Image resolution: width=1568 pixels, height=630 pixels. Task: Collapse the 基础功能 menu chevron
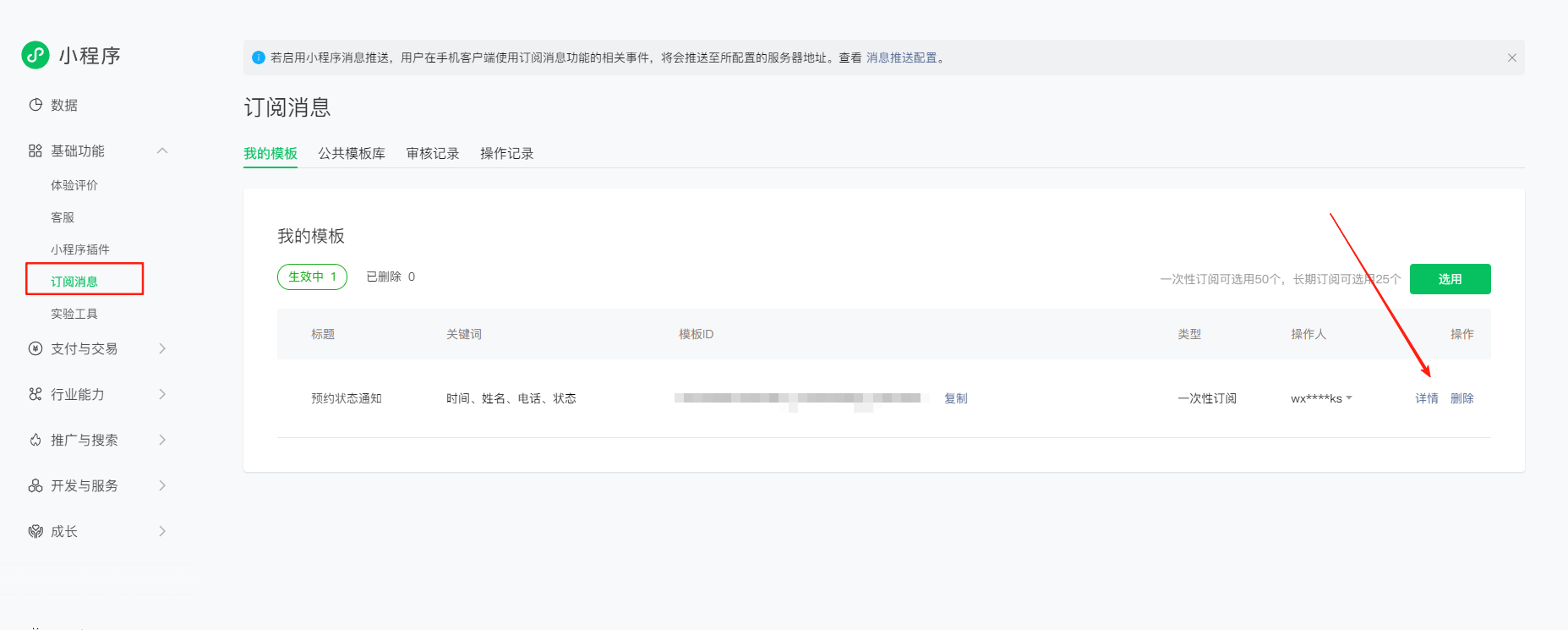pyautogui.click(x=162, y=151)
